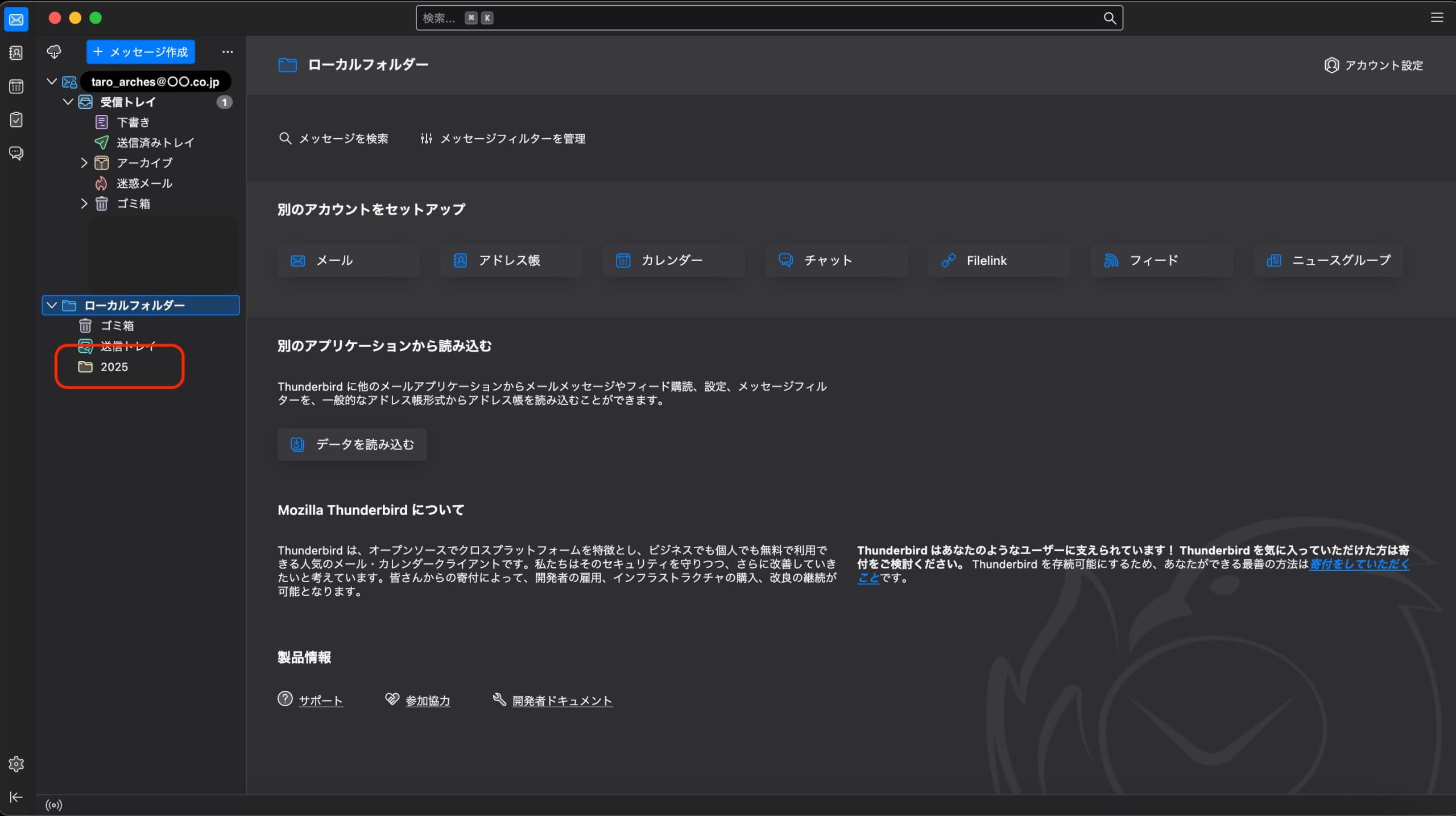Open the Chat space icon

coord(16,153)
